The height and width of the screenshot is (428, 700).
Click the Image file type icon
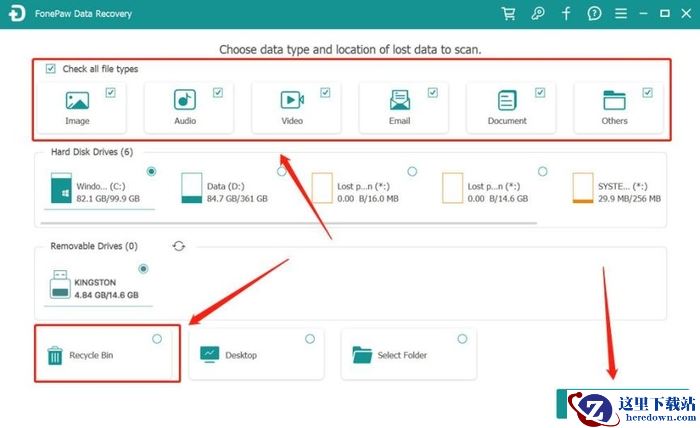(77, 100)
